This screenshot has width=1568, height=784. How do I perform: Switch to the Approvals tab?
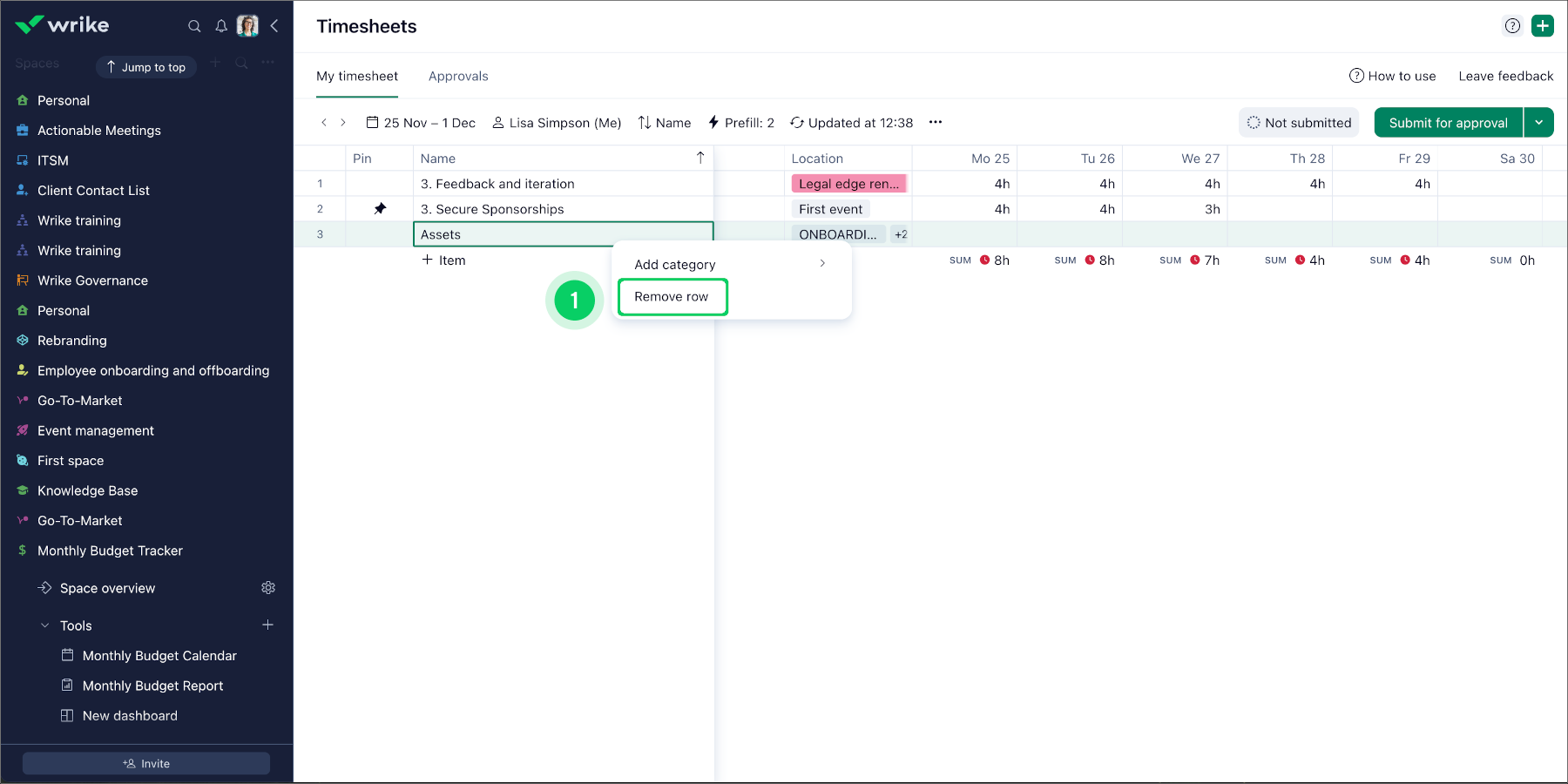(458, 77)
